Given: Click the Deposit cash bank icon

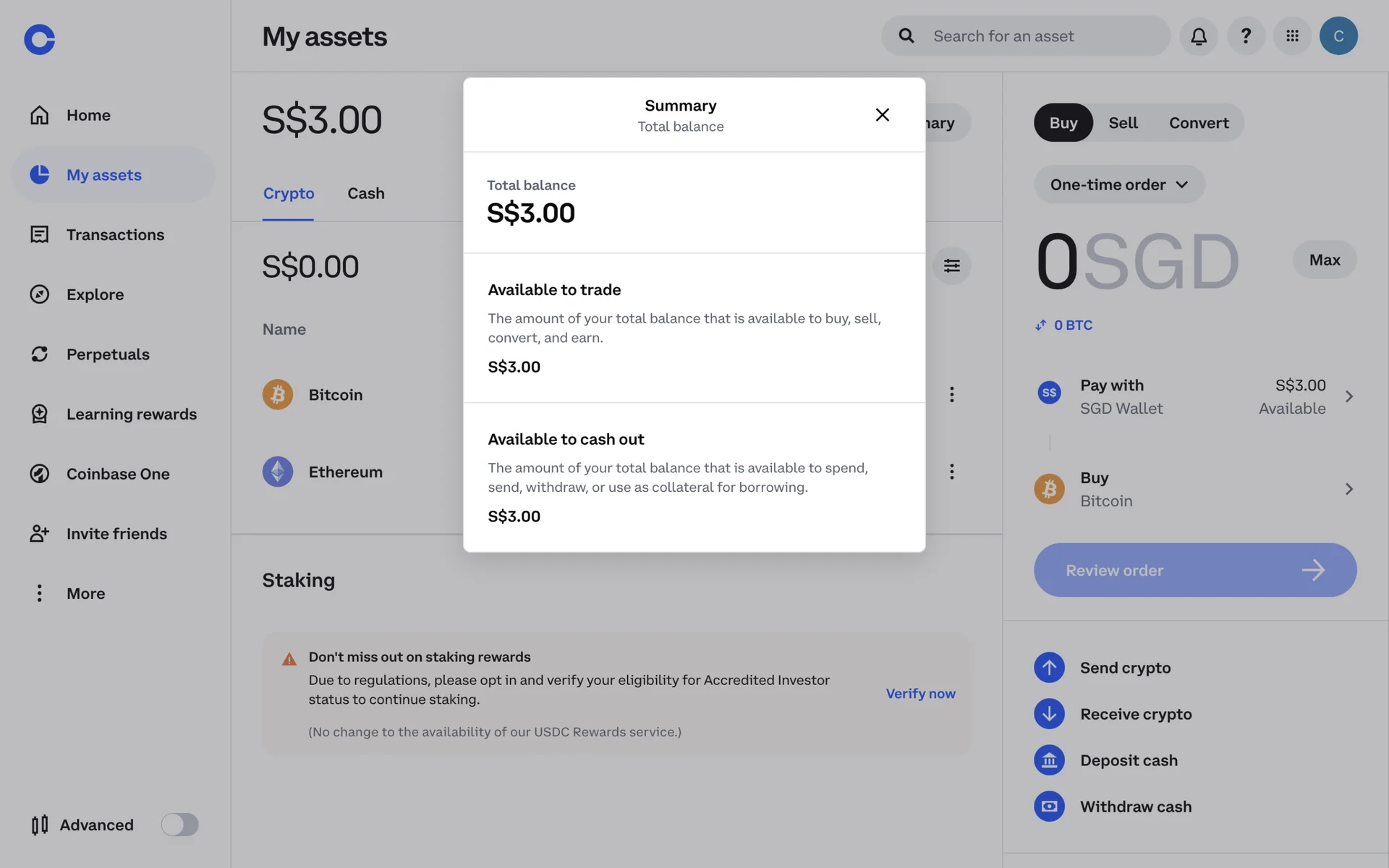Looking at the screenshot, I should tap(1049, 760).
